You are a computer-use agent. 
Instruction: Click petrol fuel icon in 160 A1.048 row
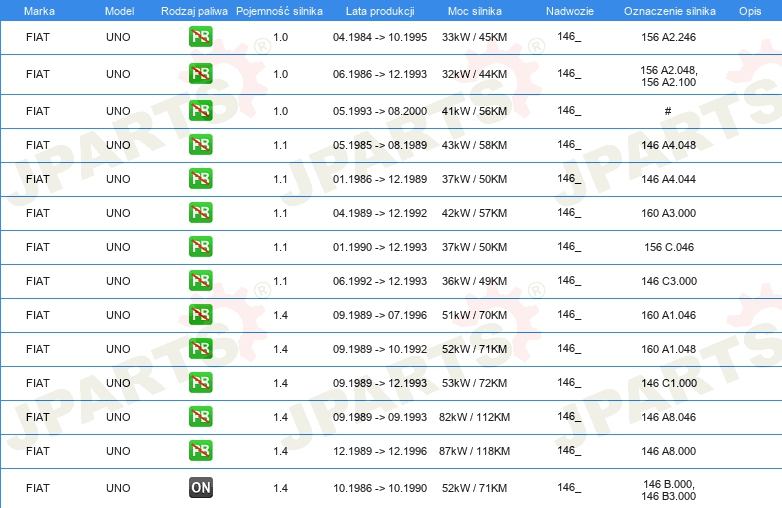200,348
